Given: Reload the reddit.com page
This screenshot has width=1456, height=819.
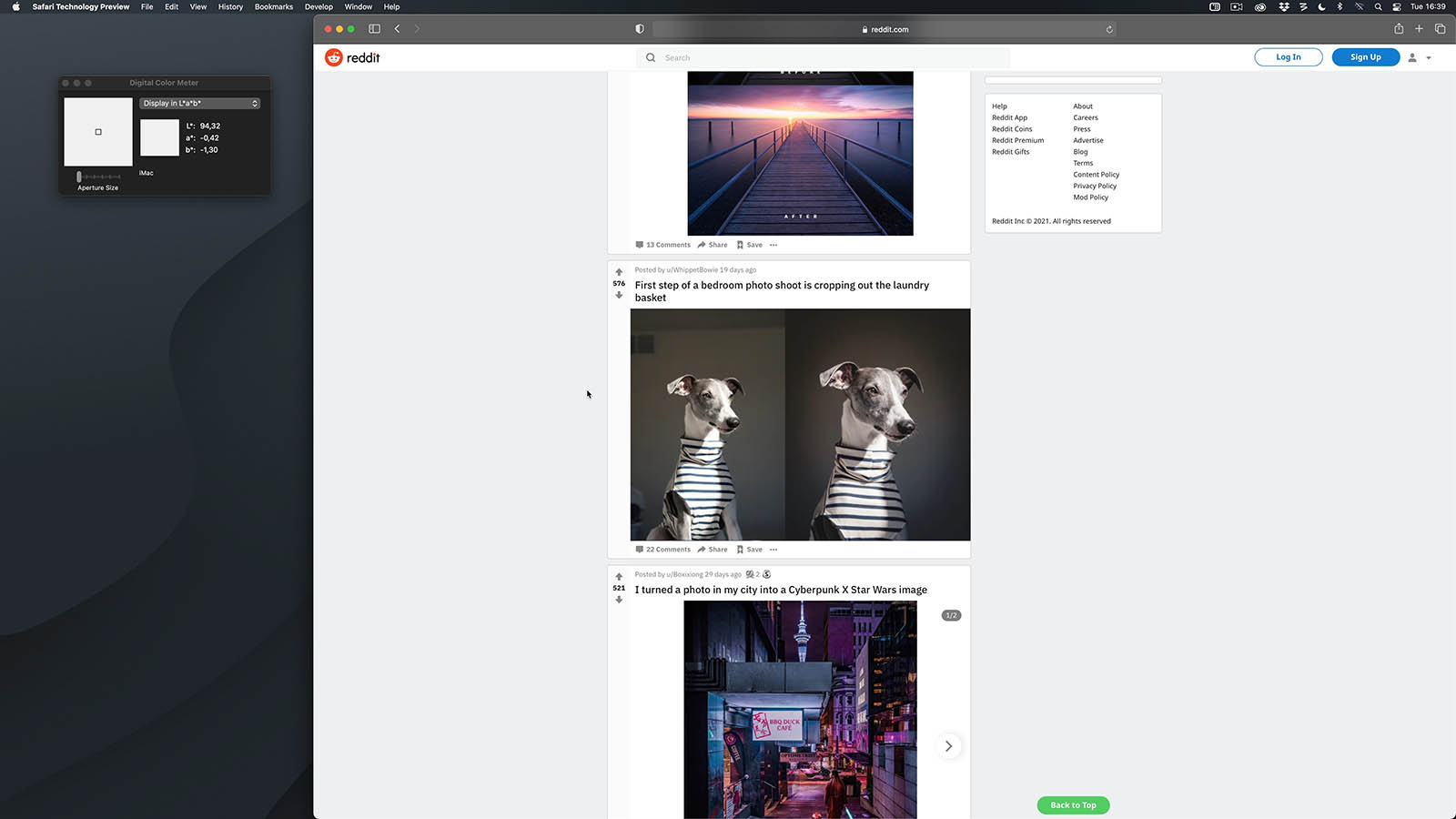Looking at the screenshot, I should [1109, 29].
